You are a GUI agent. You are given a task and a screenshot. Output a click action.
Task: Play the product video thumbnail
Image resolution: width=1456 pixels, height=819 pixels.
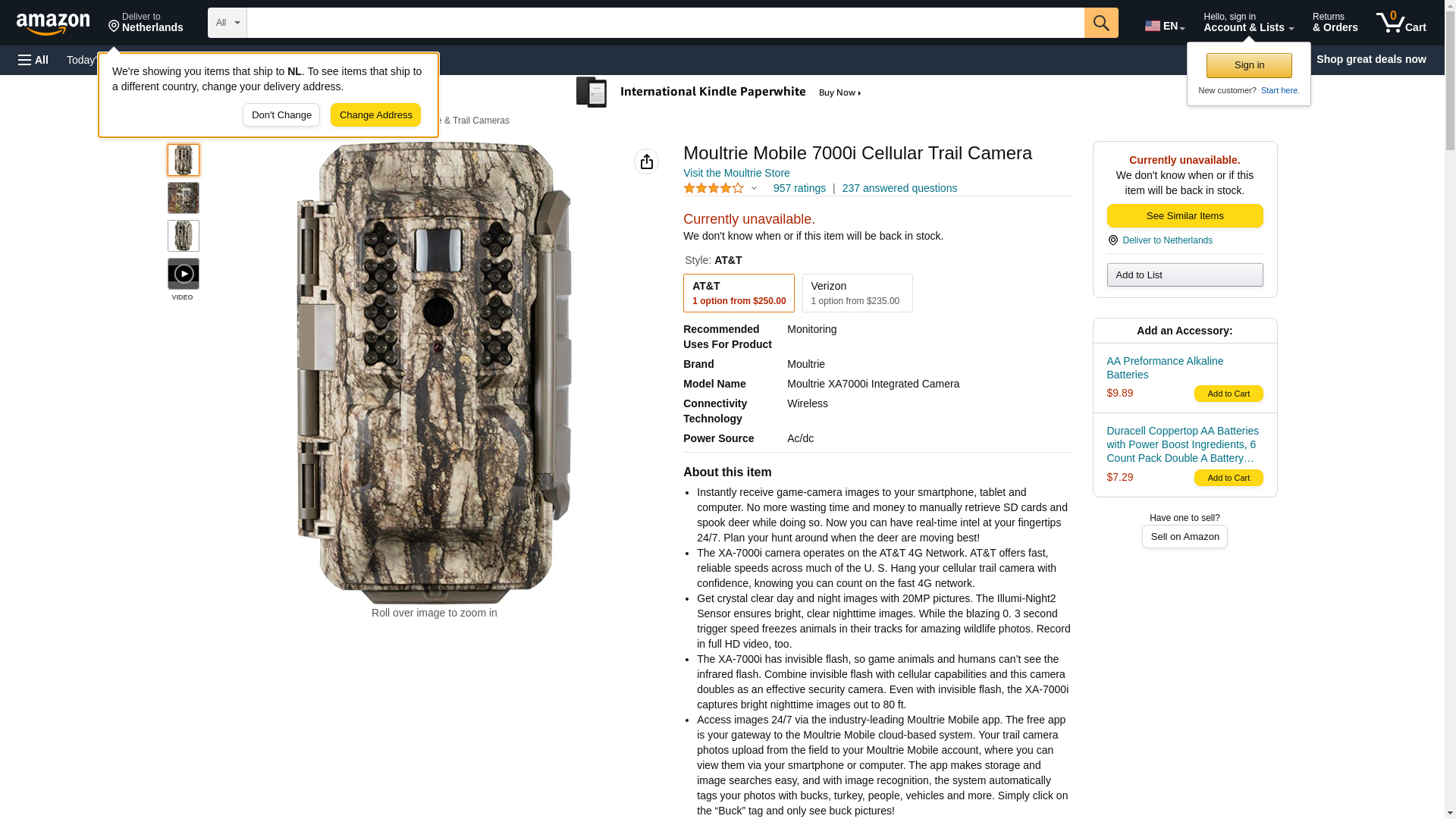183,274
